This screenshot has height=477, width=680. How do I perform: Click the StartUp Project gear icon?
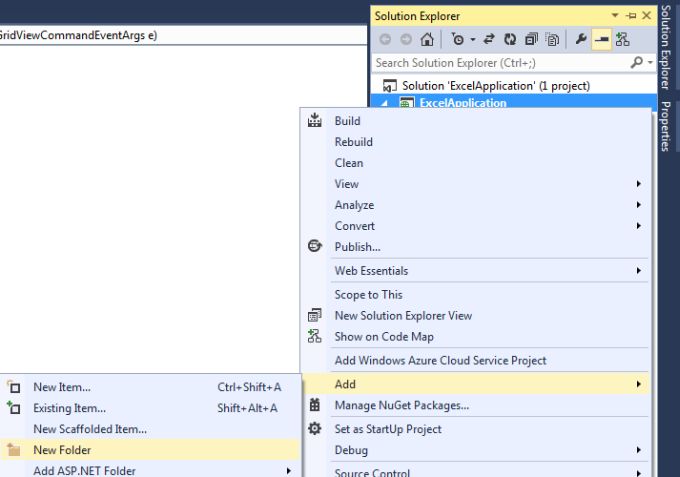point(314,428)
